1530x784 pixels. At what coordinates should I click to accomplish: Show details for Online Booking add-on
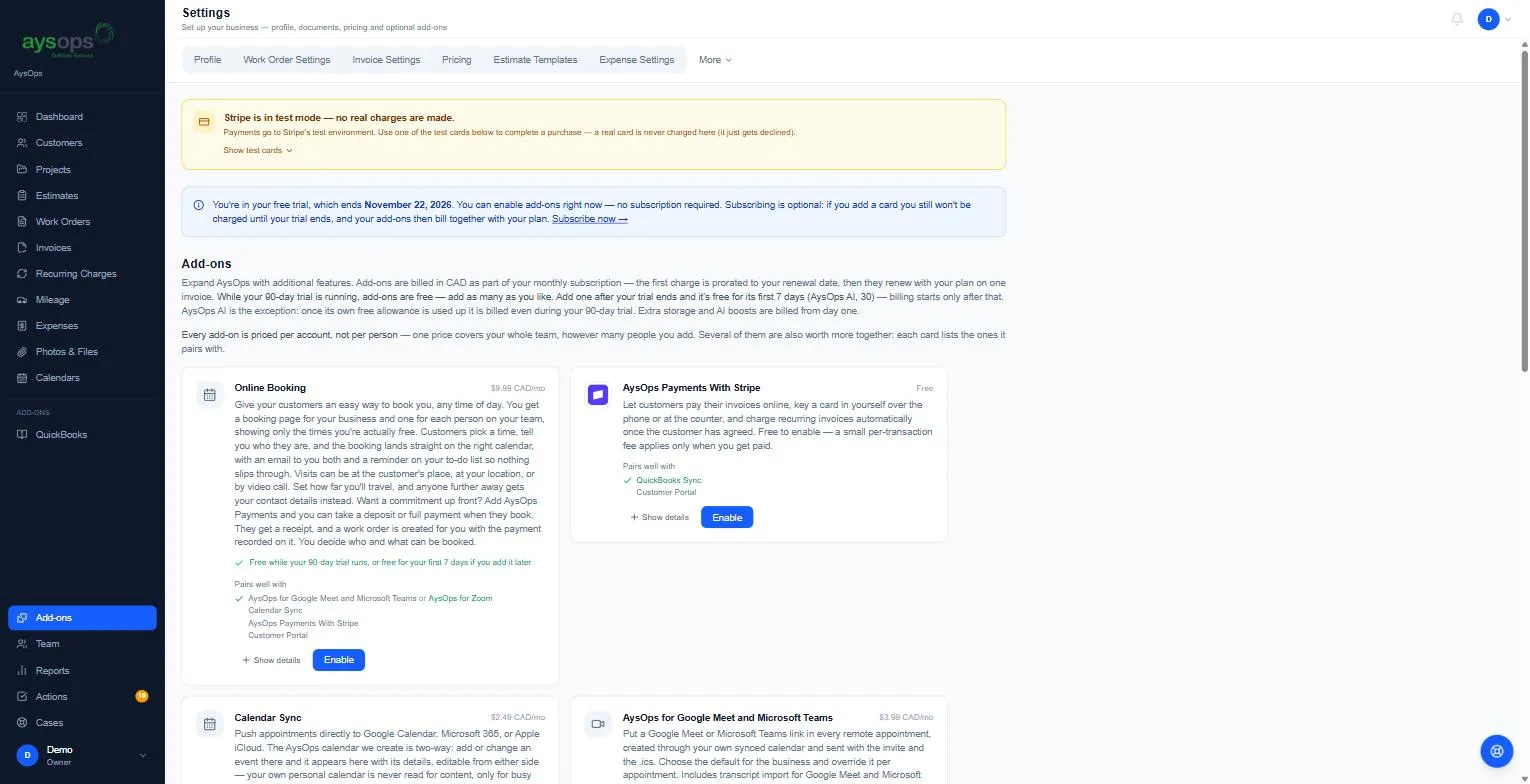coord(271,660)
